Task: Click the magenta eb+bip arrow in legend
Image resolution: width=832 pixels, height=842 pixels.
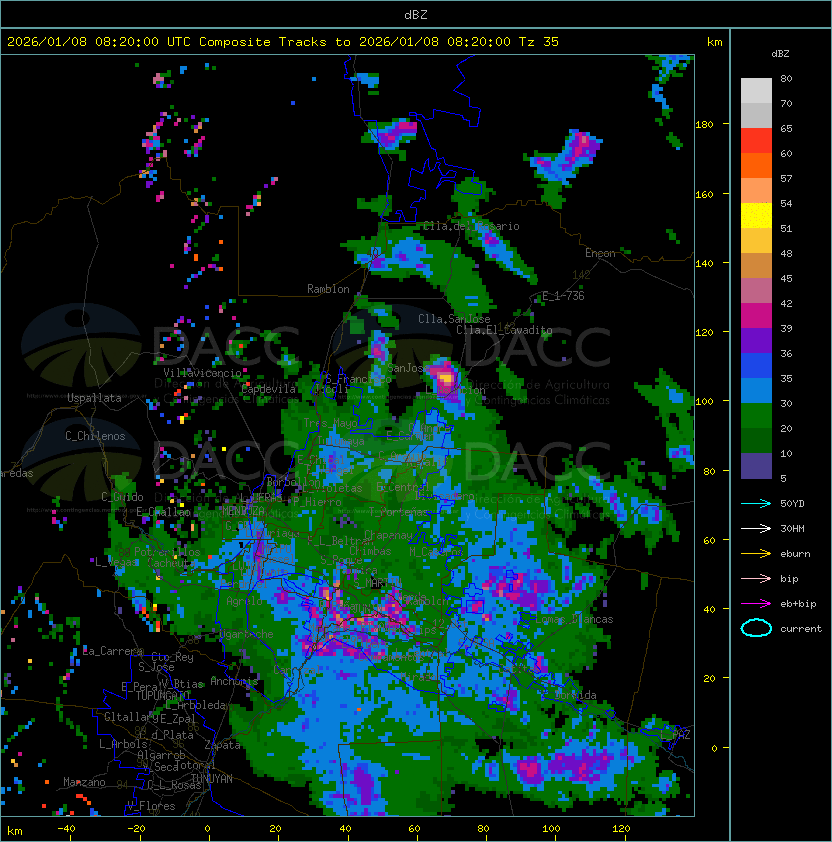Action: [756, 604]
